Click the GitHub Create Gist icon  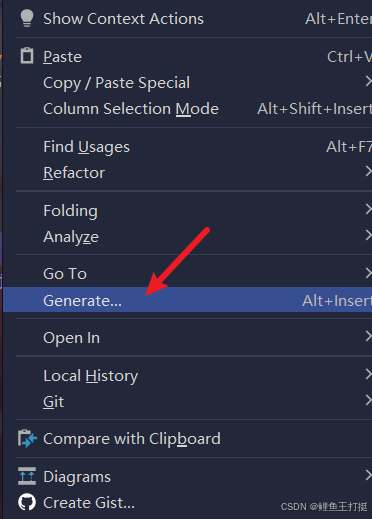27,502
